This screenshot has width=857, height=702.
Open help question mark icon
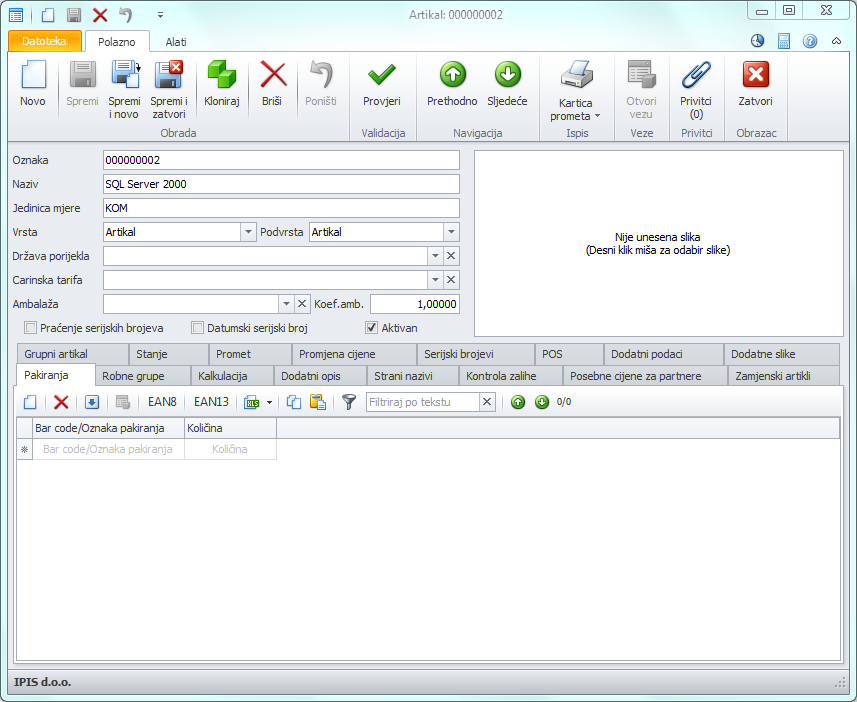[x=809, y=41]
